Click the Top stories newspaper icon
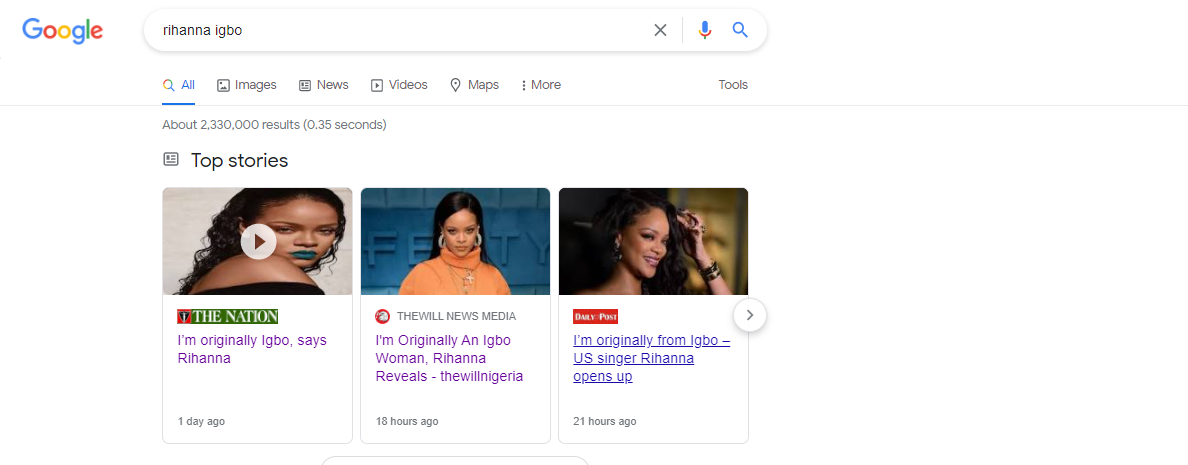This screenshot has height=465, width=1188. click(x=171, y=159)
